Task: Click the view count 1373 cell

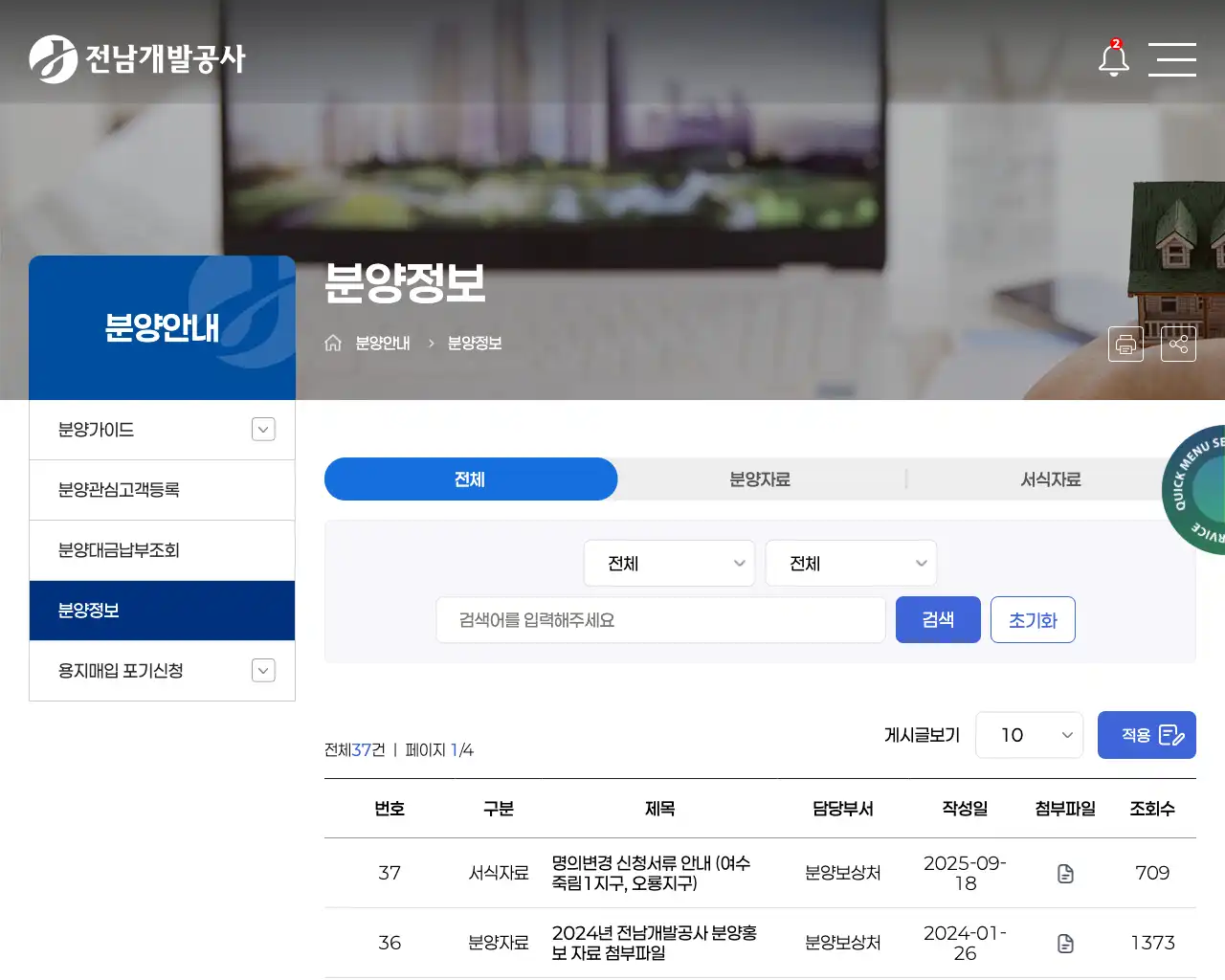Action: point(1152,943)
